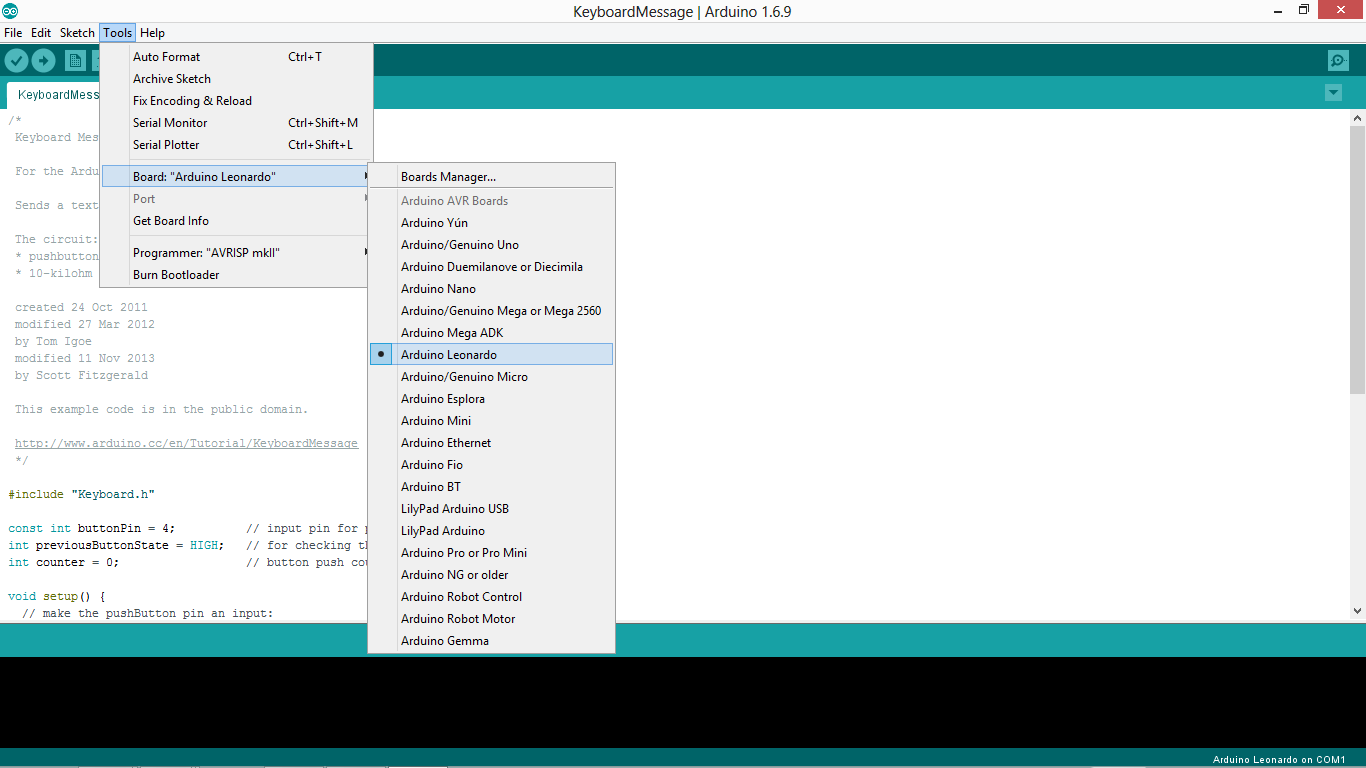Select Arduino Nano board
The width and height of the screenshot is (1366, 768).
point(491,289)
